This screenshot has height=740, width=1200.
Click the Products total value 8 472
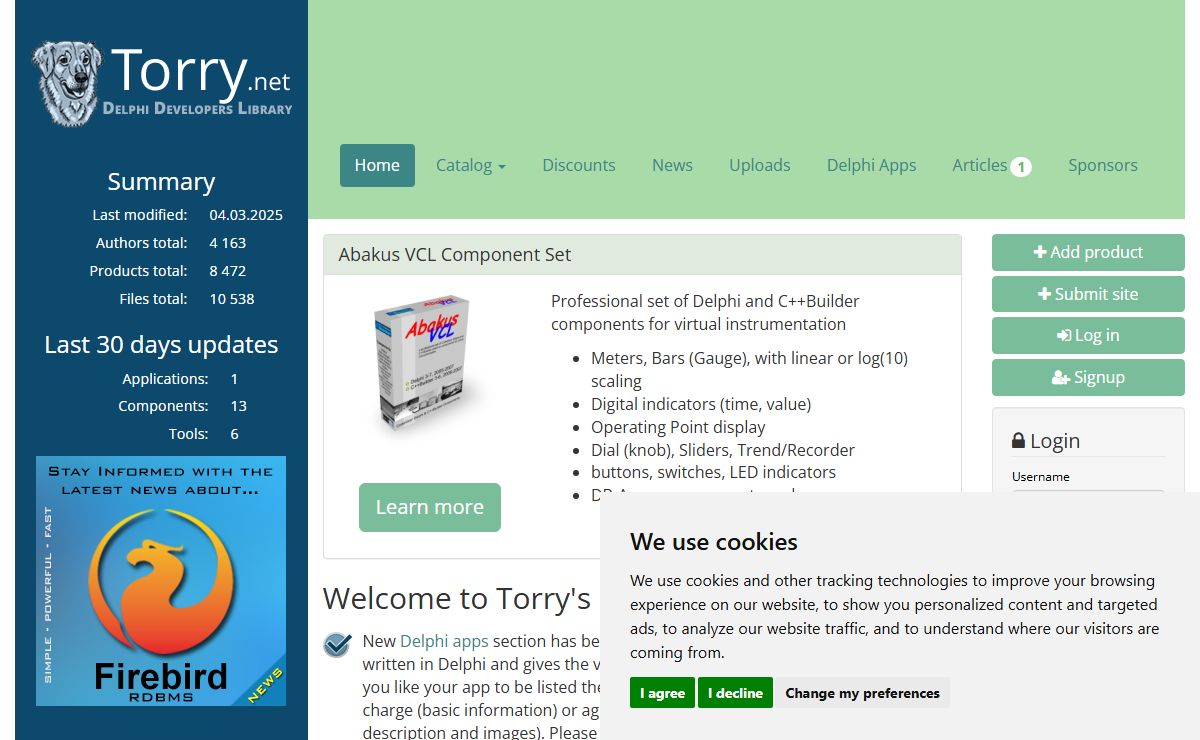(x=228, y=271)
